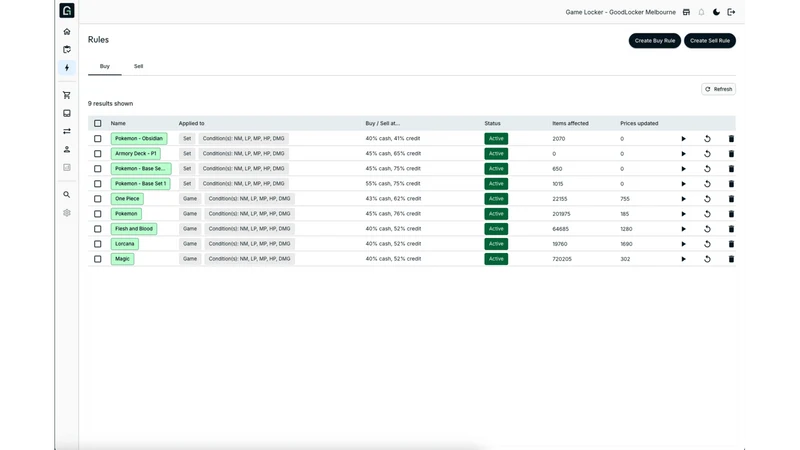Open the shopping cart sidebar icon
The height and width of the screenshot is (450, 800).
pyautogui.click(x=67, y=95)
